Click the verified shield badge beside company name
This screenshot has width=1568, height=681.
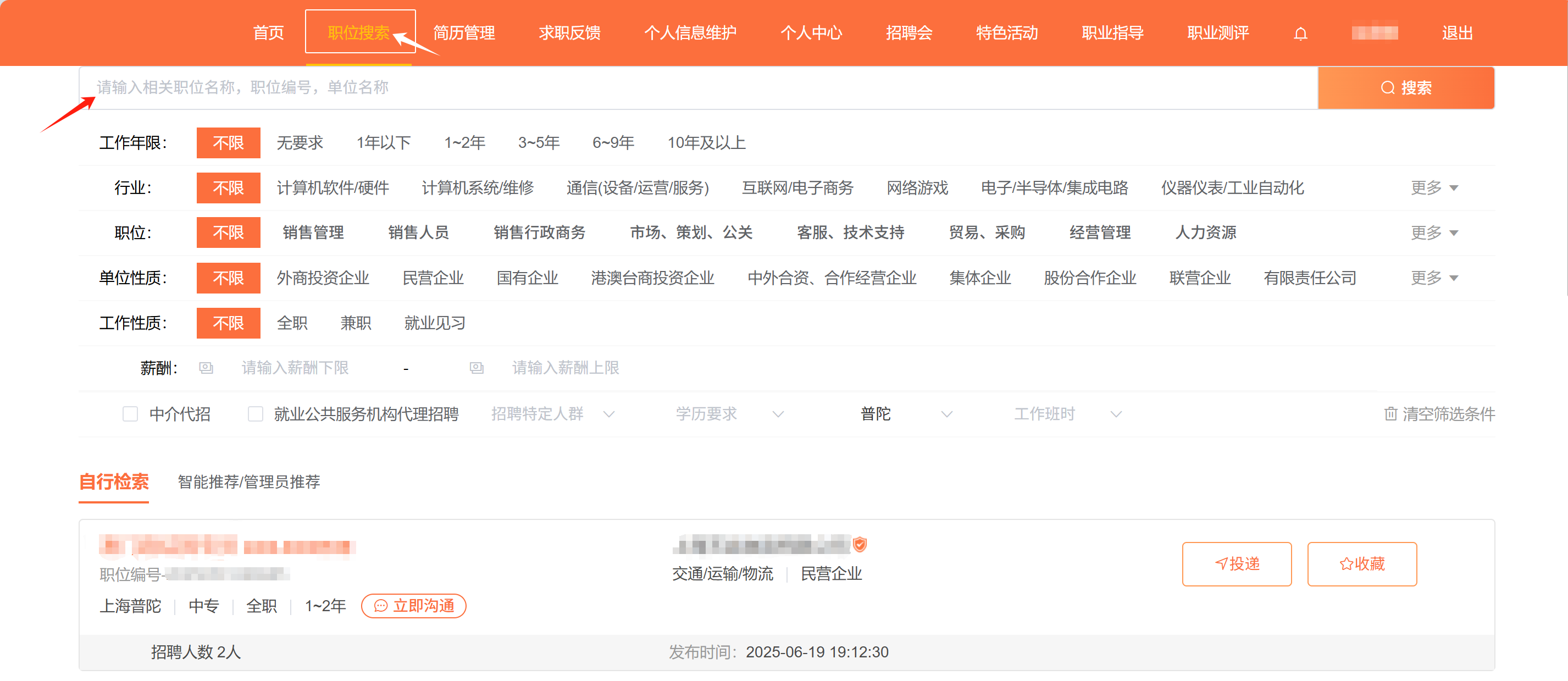coord(860,544)
